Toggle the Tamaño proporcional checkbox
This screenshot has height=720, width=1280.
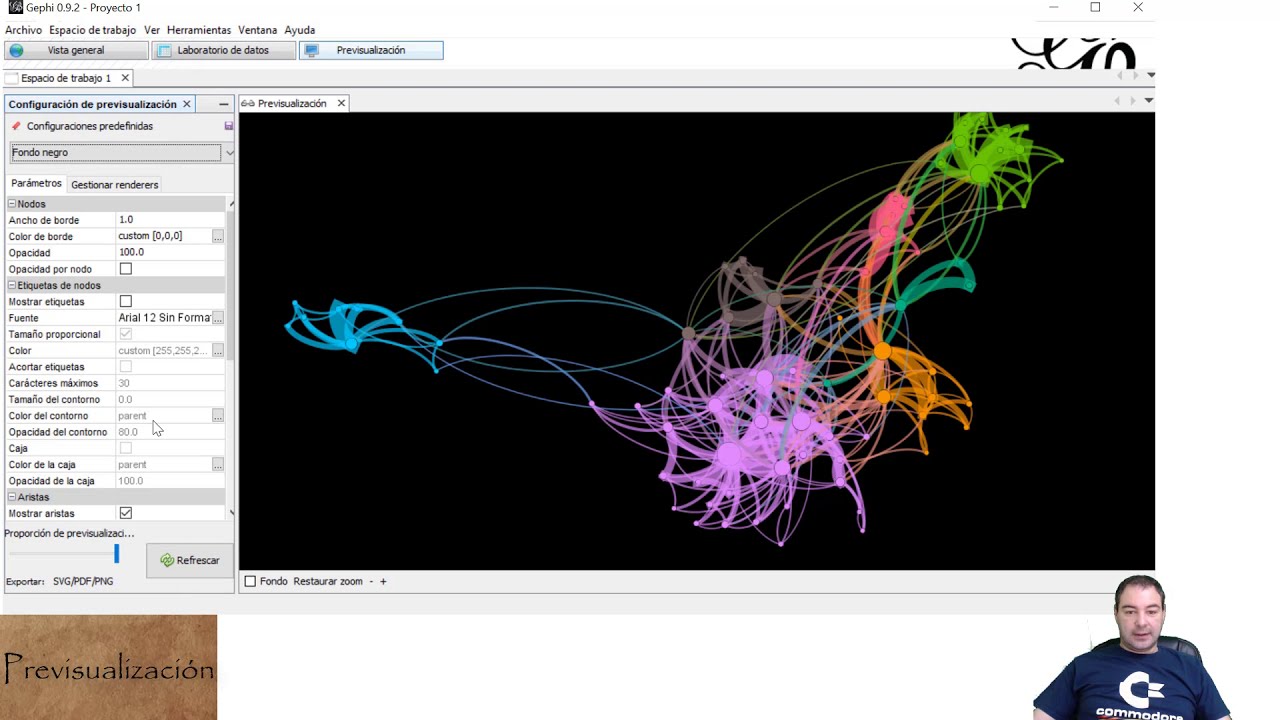[x=125, y=334]
